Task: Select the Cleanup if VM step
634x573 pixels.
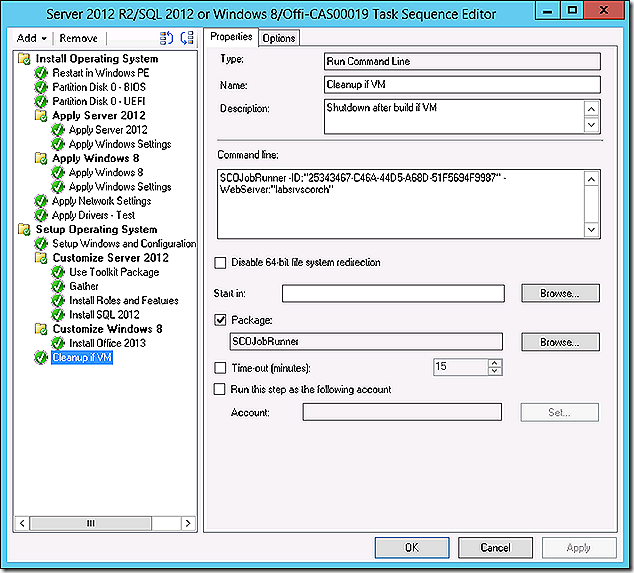Action: 82,357
